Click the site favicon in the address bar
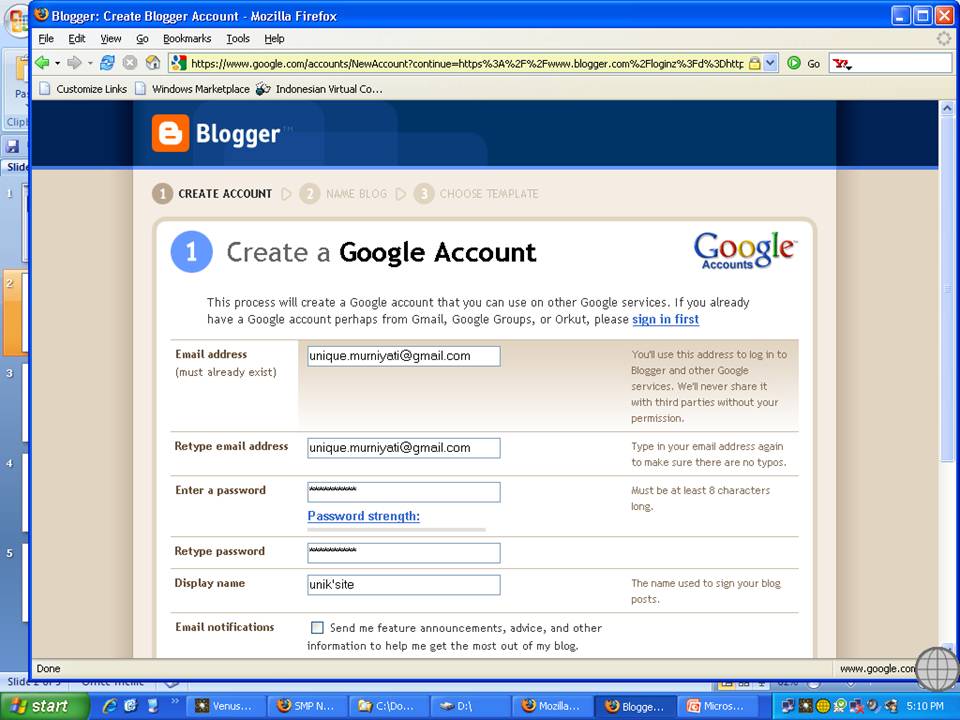The image size is (960, 720). (179, 62)
